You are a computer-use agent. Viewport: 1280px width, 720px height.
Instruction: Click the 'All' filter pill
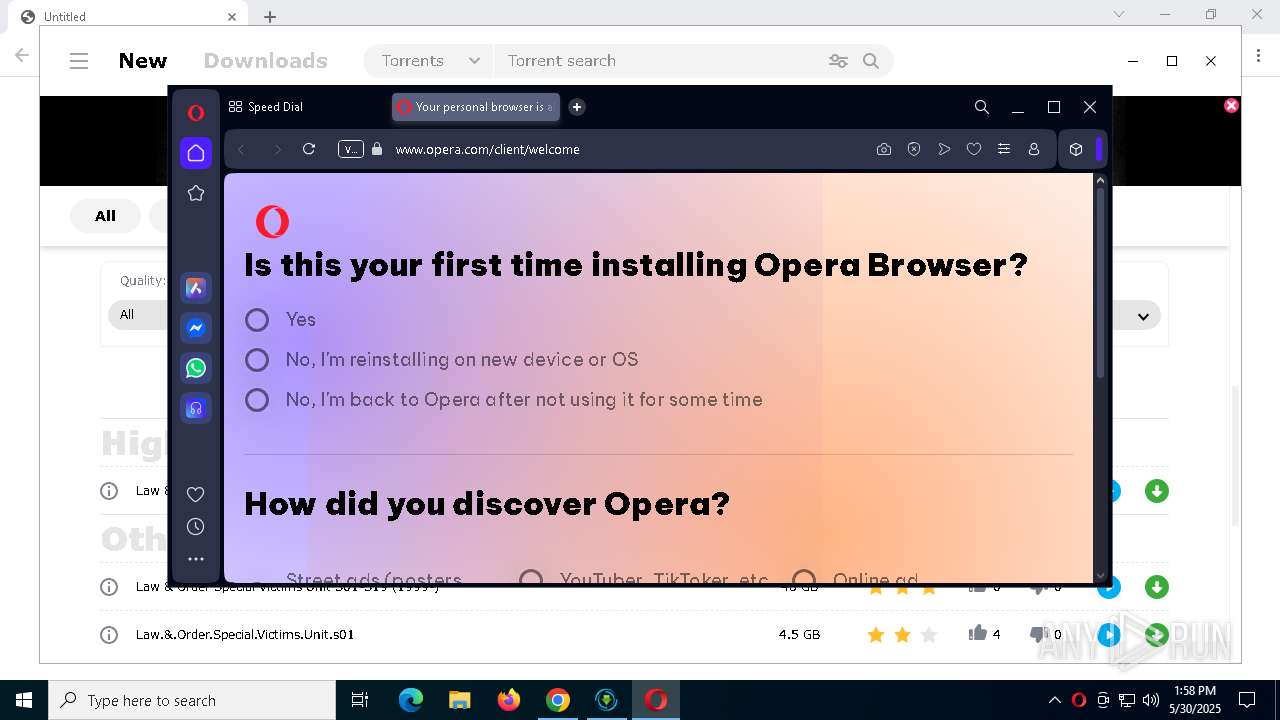(105, 216)
